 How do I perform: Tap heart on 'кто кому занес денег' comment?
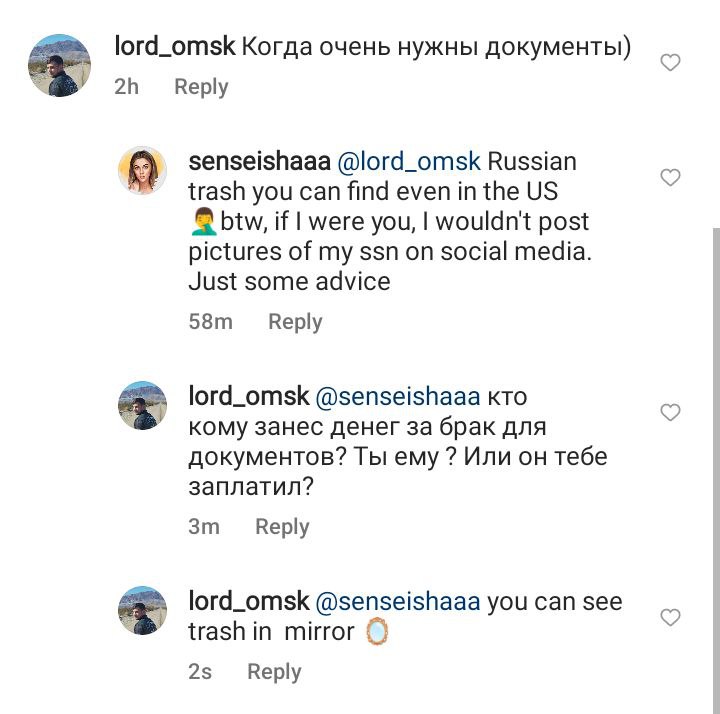pyautogui.click(x=671, y=412)
